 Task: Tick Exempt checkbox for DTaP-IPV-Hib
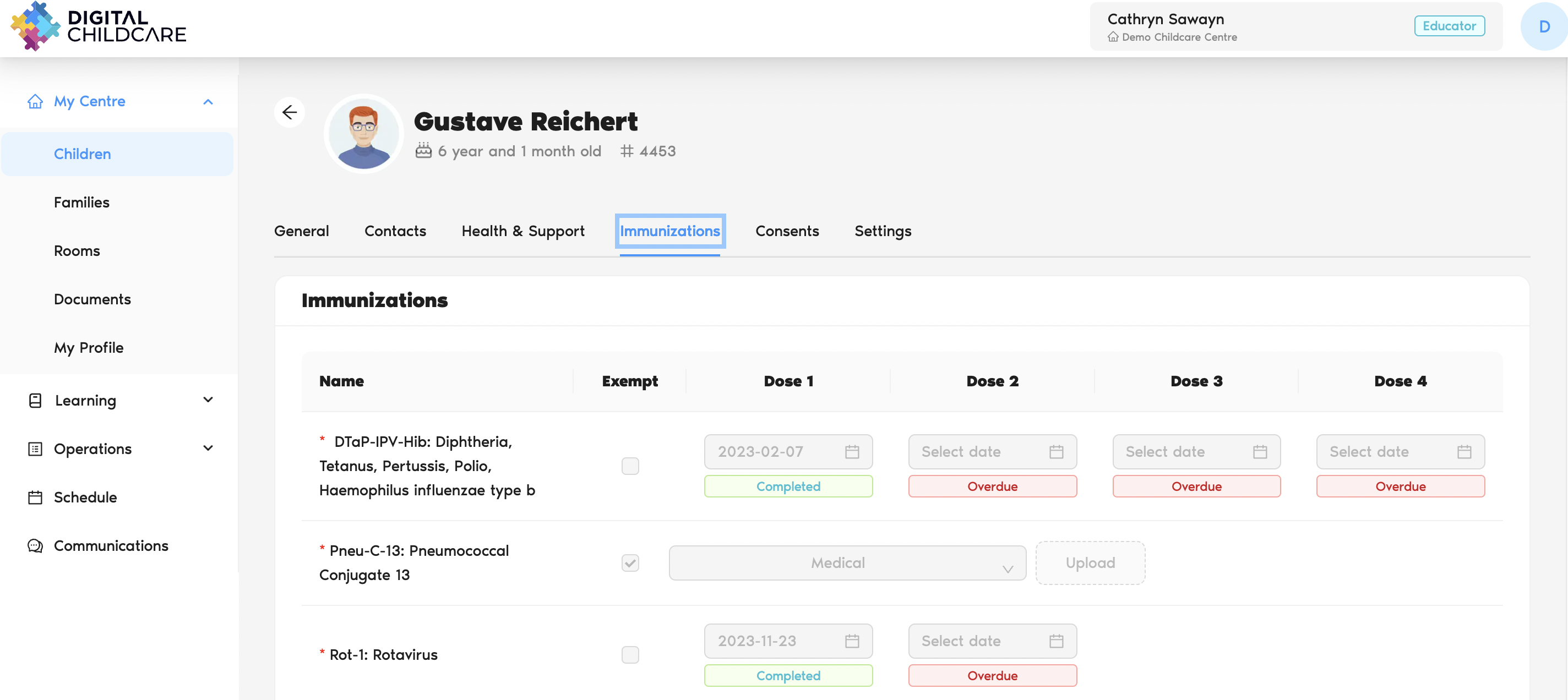click(x=630, y=466)
